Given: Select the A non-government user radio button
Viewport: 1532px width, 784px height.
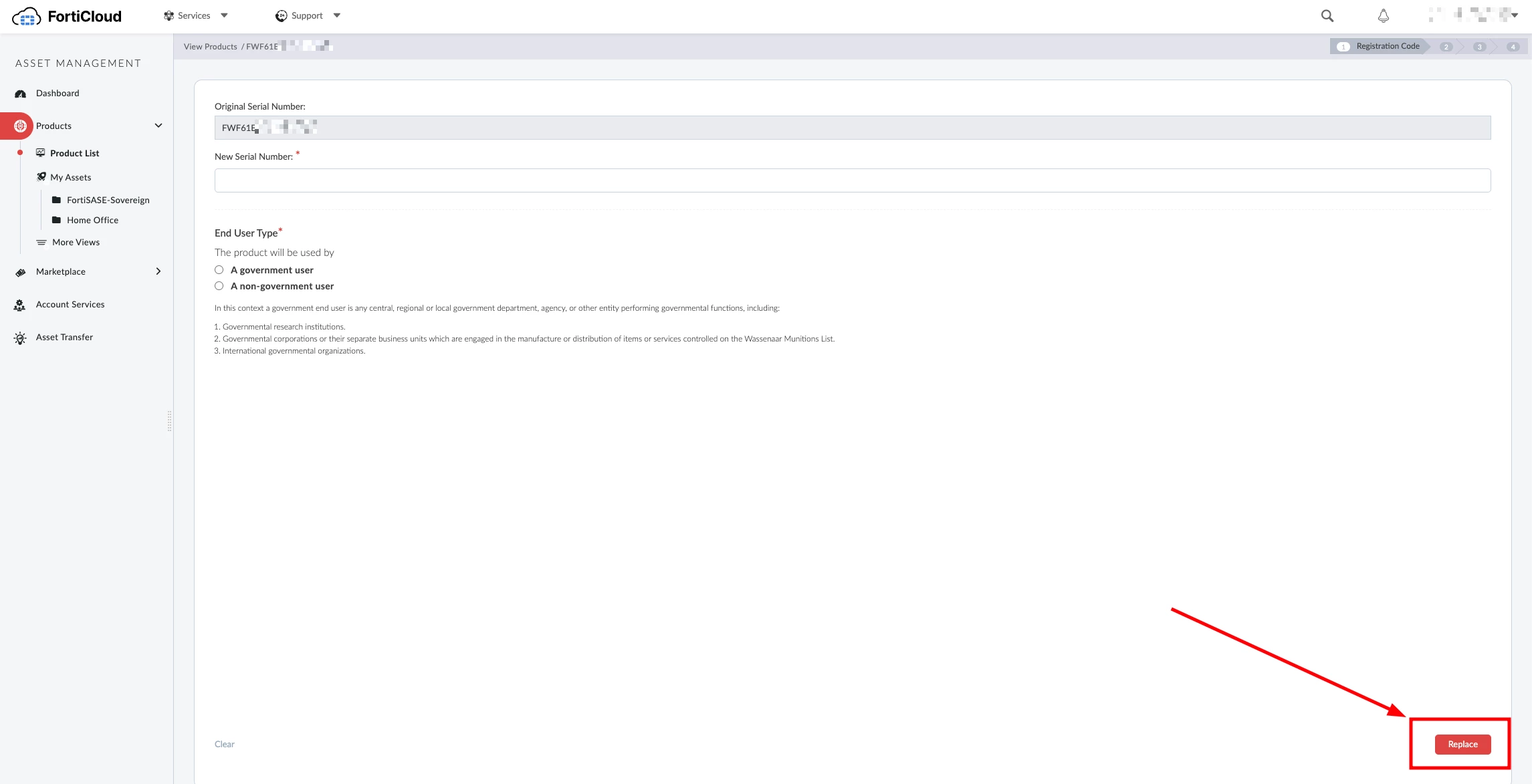Looking at the screenshot, I should 219,286.
